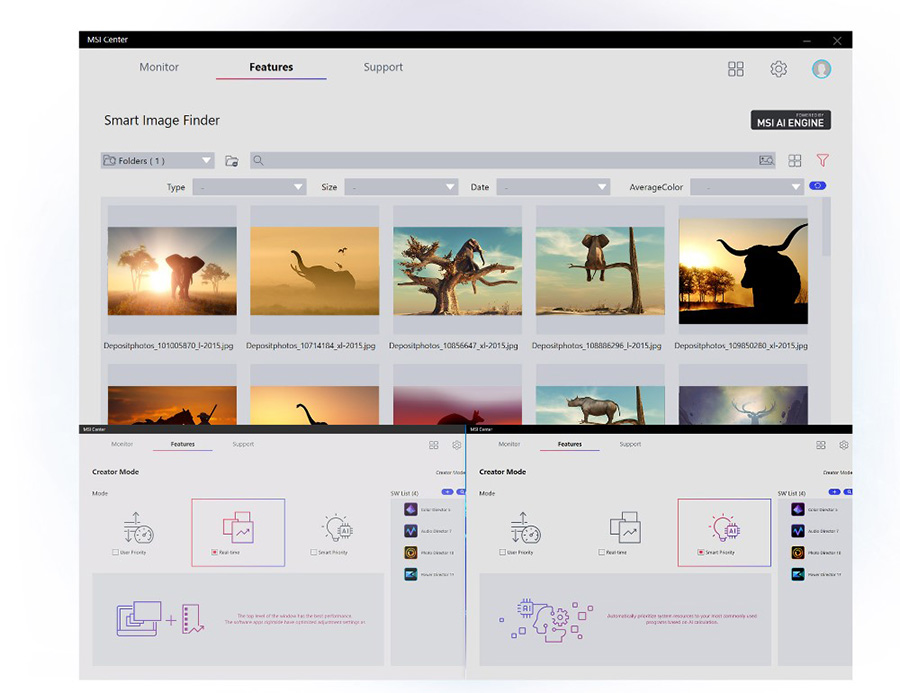Click the red filter funnel icon
The height and width of the screenshot is (693, 900).
tap(822, 160)
